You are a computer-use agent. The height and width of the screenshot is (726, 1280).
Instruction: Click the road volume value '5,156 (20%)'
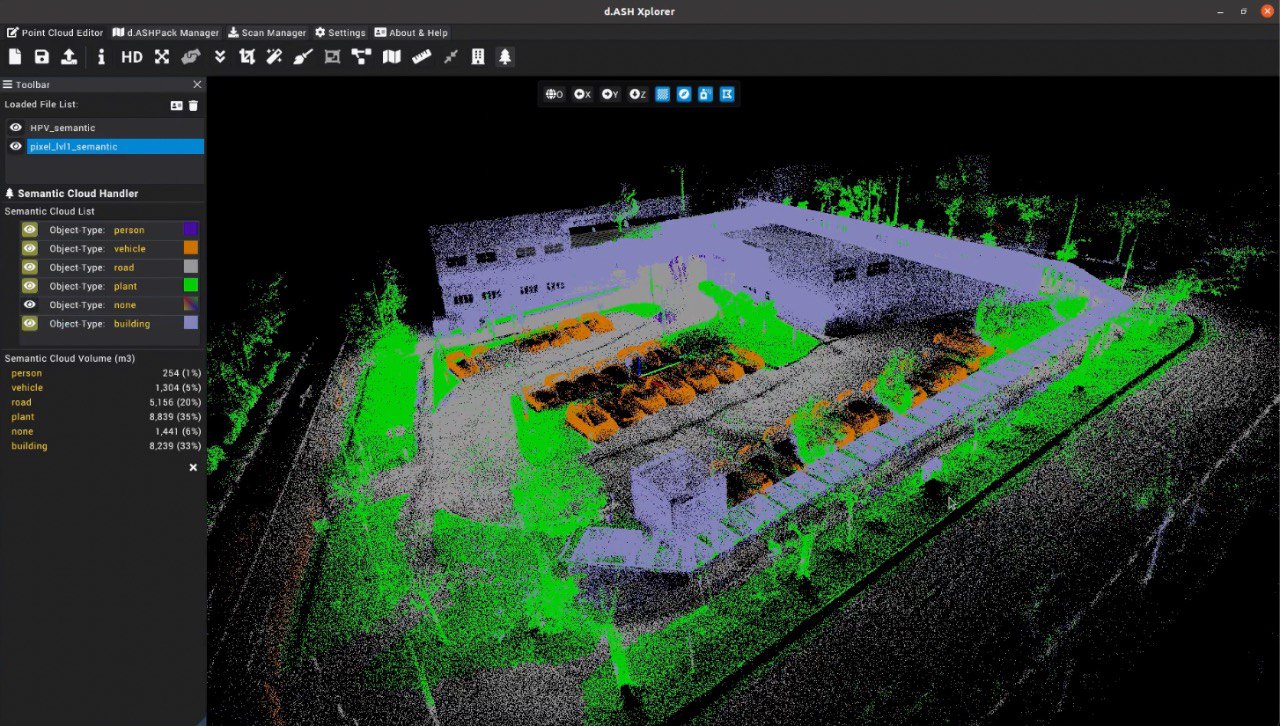(x=176, y=402)
